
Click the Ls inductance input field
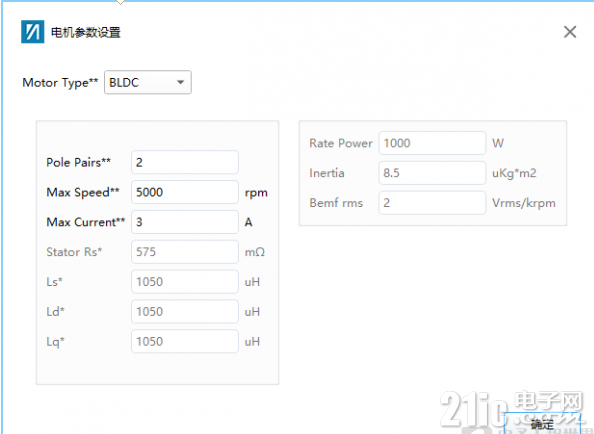click(185, 282)
